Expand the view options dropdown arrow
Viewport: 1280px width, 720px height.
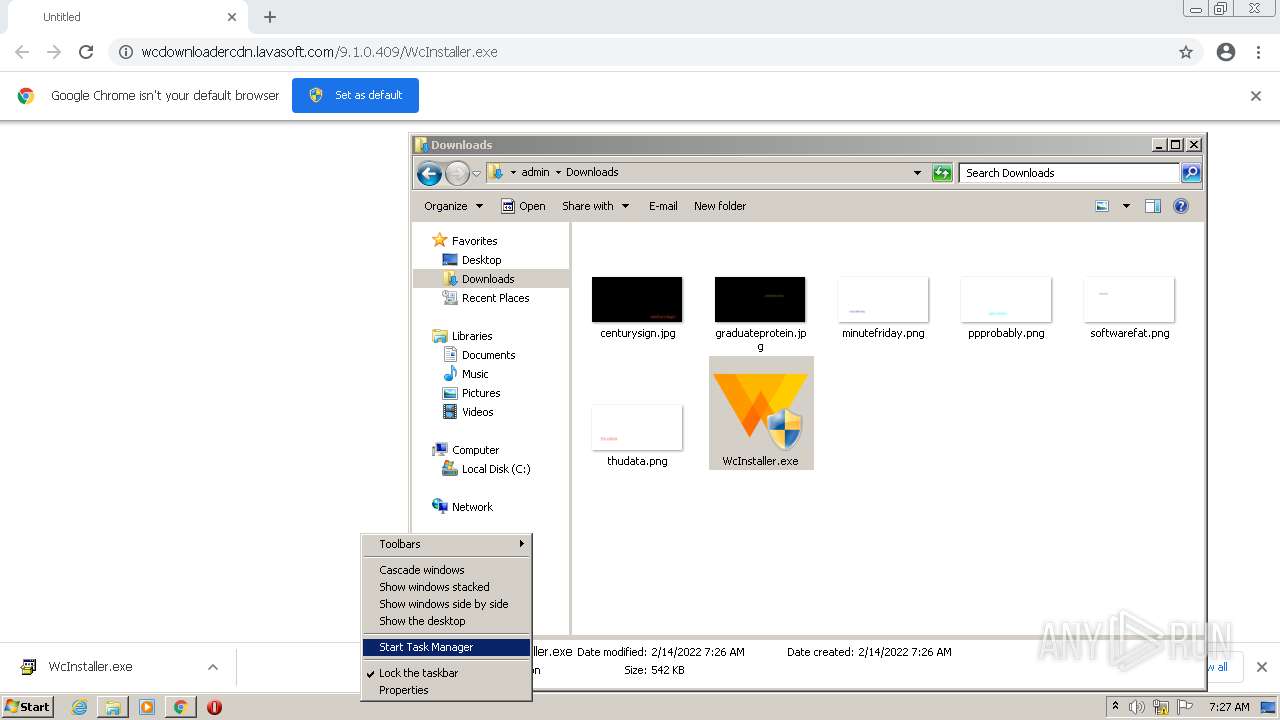point(1126,206)
